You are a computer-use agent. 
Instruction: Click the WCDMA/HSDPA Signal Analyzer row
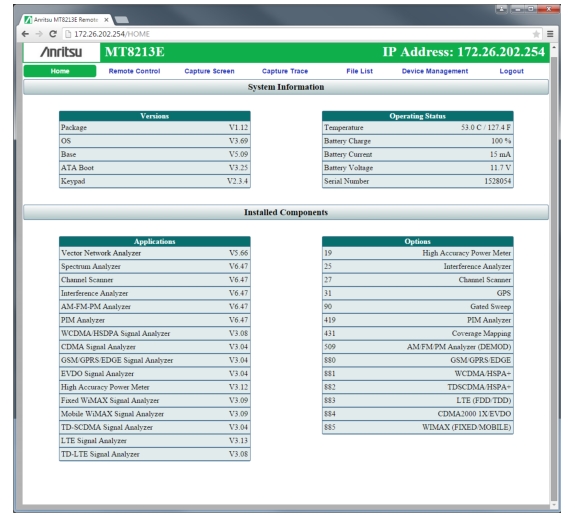155,333
